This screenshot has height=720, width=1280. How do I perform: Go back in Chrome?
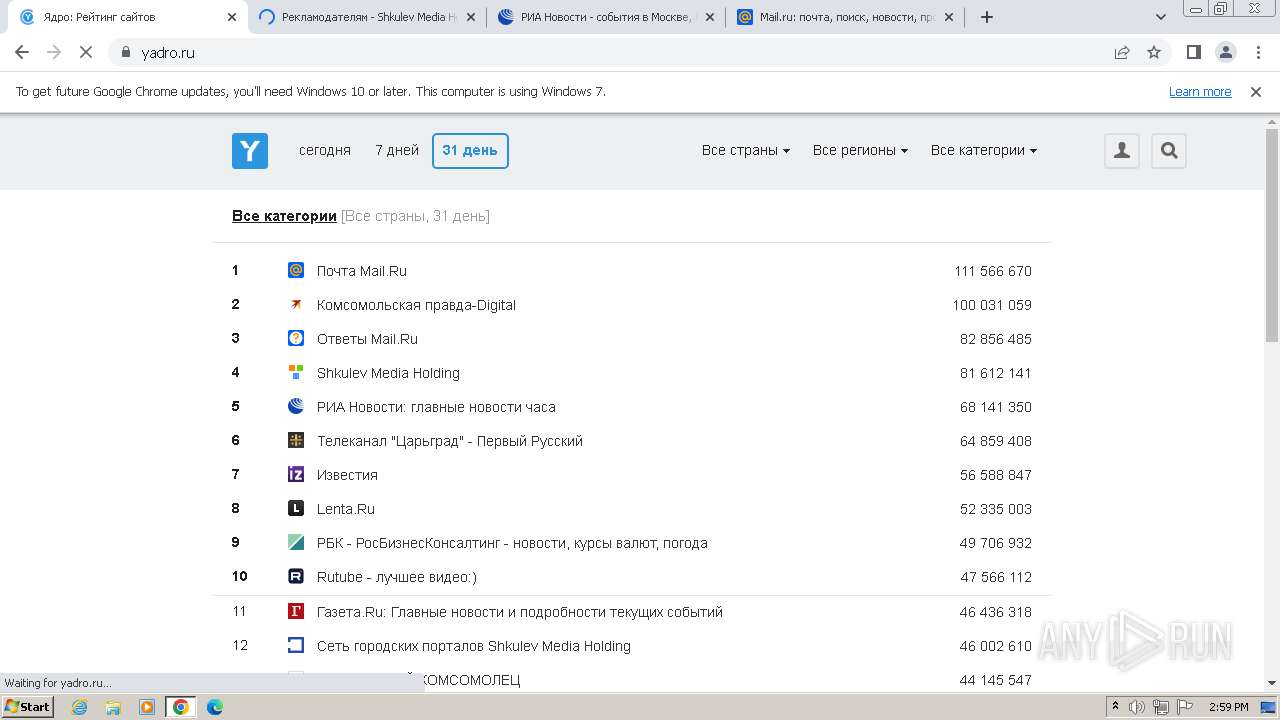pos(22,52)
